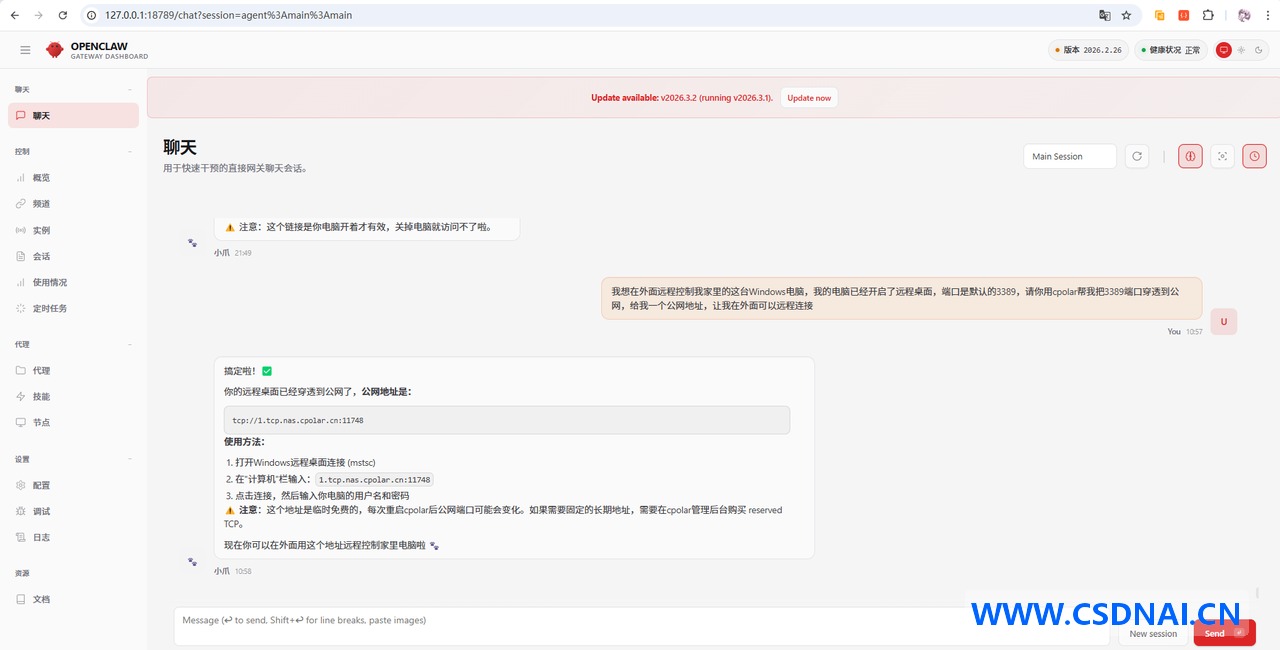Open 会话 sessions in sidebar
The height and width of the screenshot is (650, 1280).
click(73, 256)
